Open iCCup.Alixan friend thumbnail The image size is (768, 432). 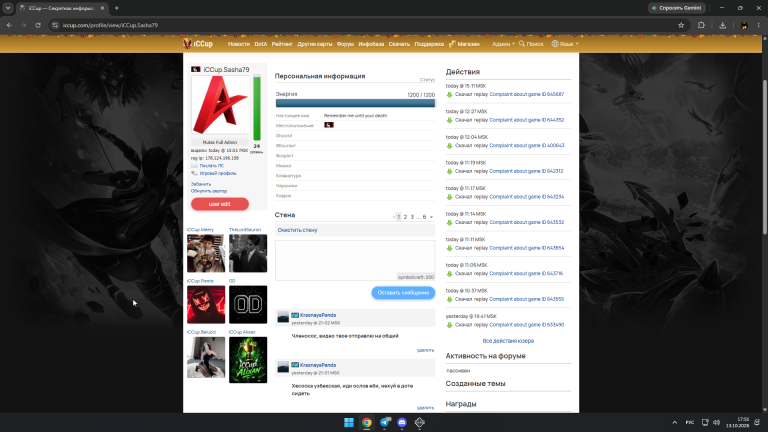pyautogui.click(x=248, y=360)
